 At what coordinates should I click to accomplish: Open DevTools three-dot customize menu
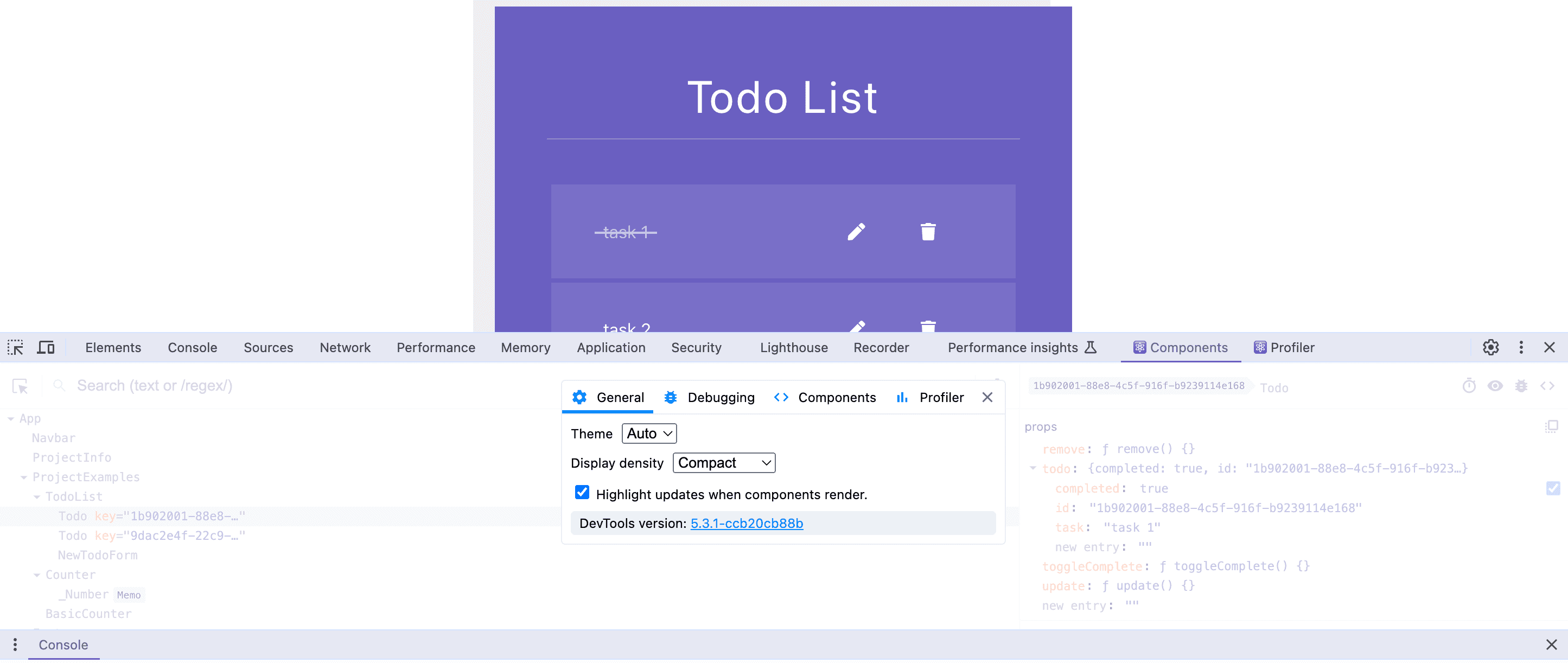pos(1521,348)
